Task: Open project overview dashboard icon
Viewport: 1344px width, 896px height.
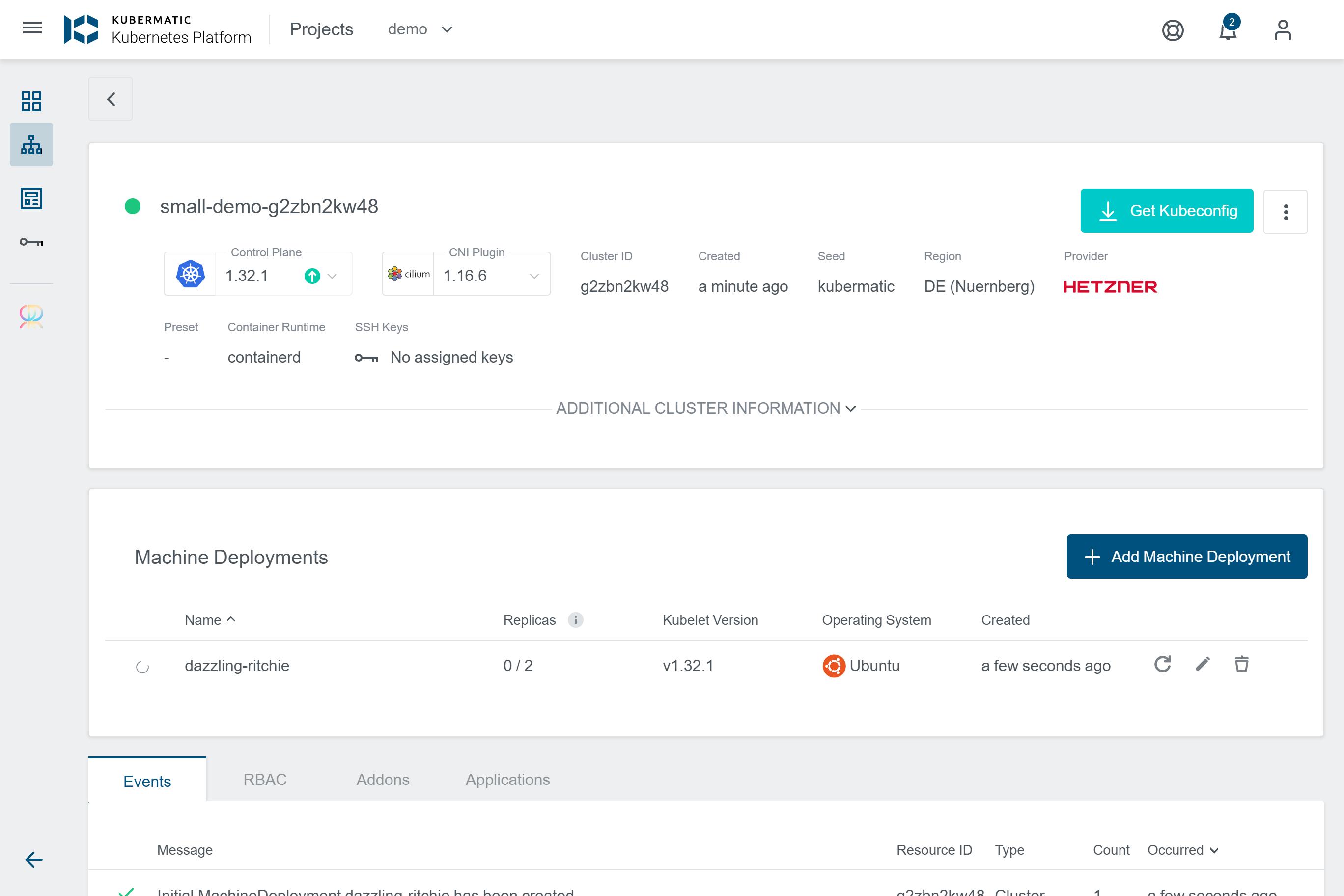Action: (x=31, y=101)
